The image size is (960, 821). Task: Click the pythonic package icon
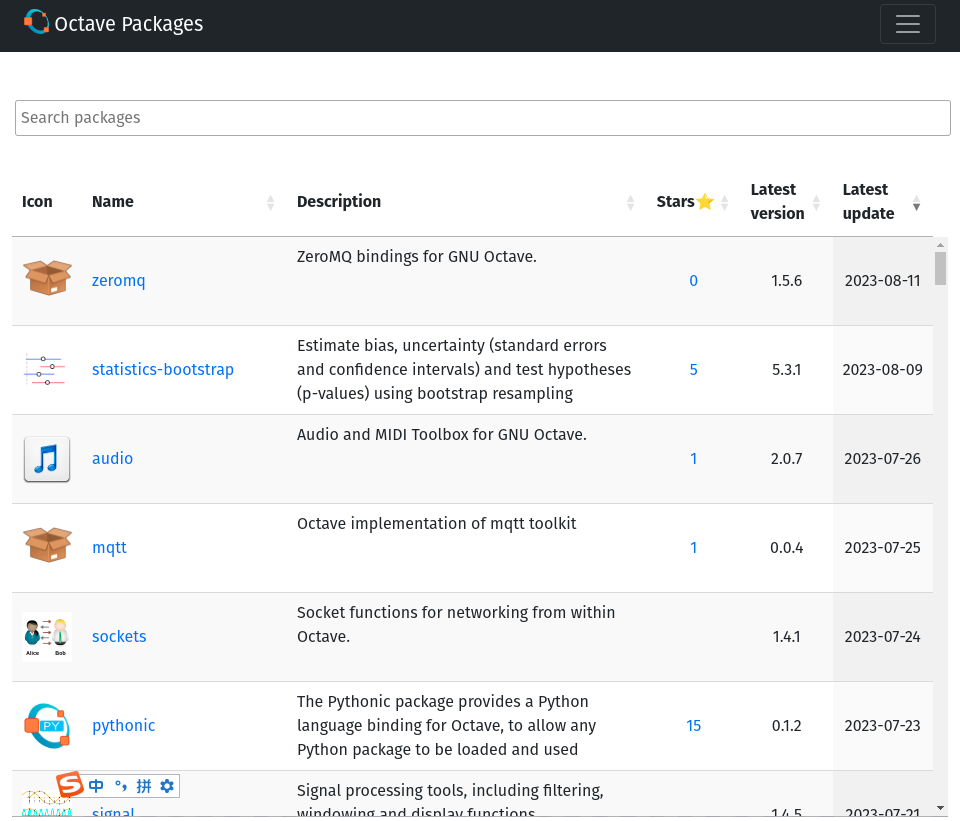(47, 725)
